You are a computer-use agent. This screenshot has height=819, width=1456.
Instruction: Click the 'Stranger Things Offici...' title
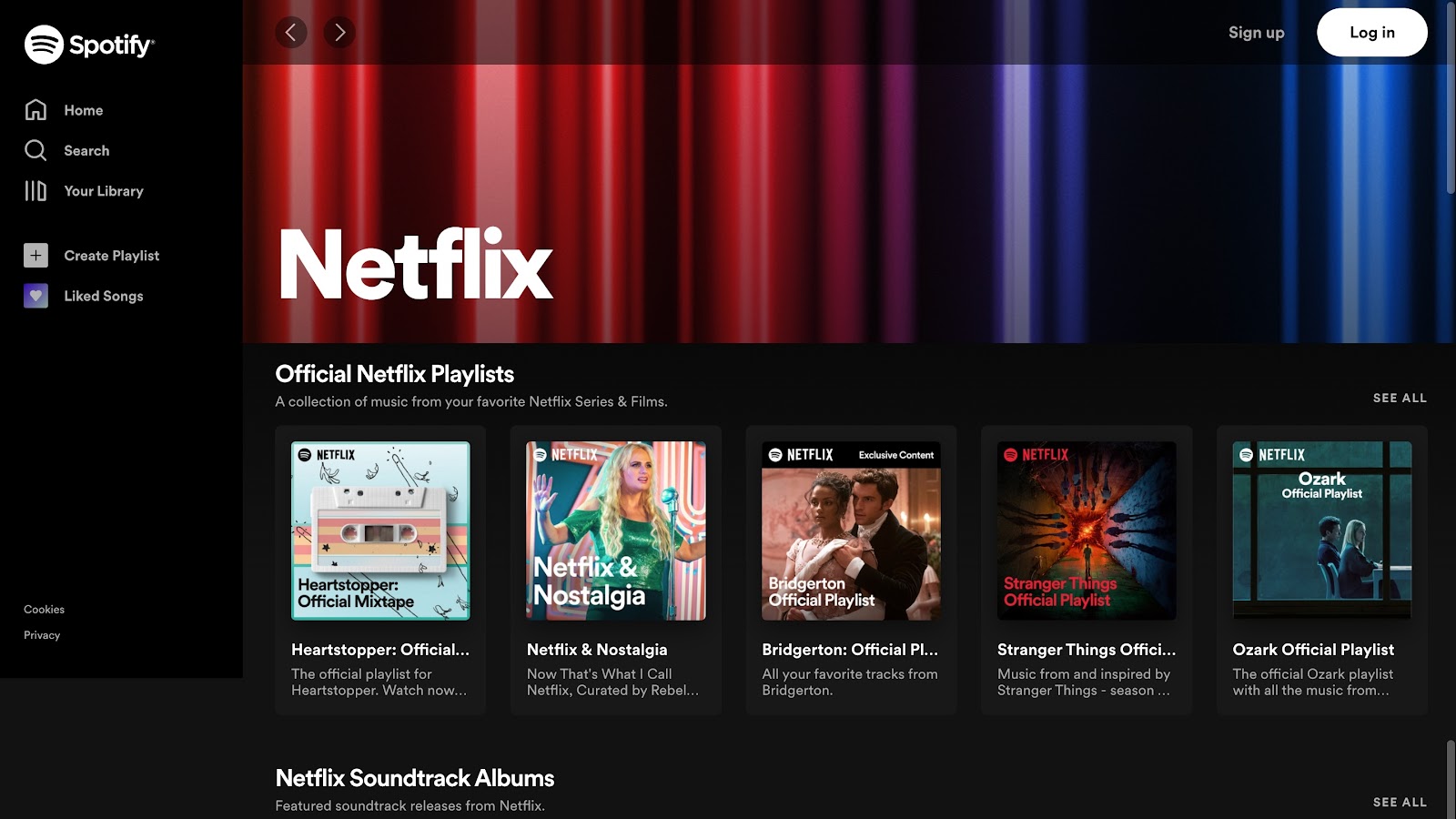[1087, 650]
